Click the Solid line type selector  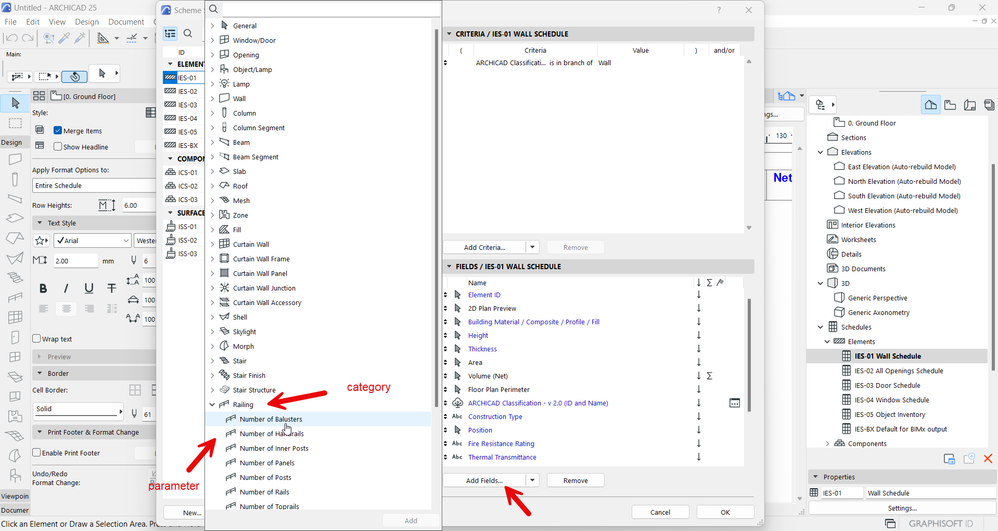pos(78,409)
